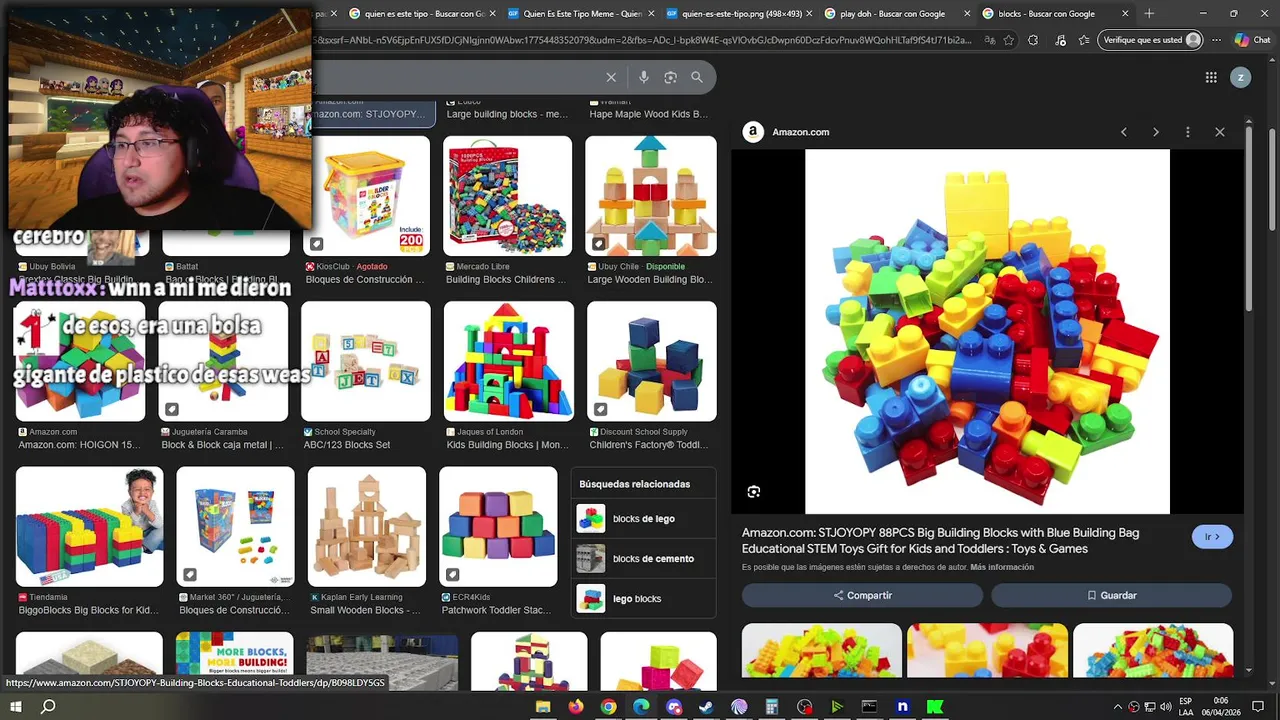Open Discount School Supply 'Children's Factory' image
The height and width of the screenshot is (720, 1280).
coord(652,361)
